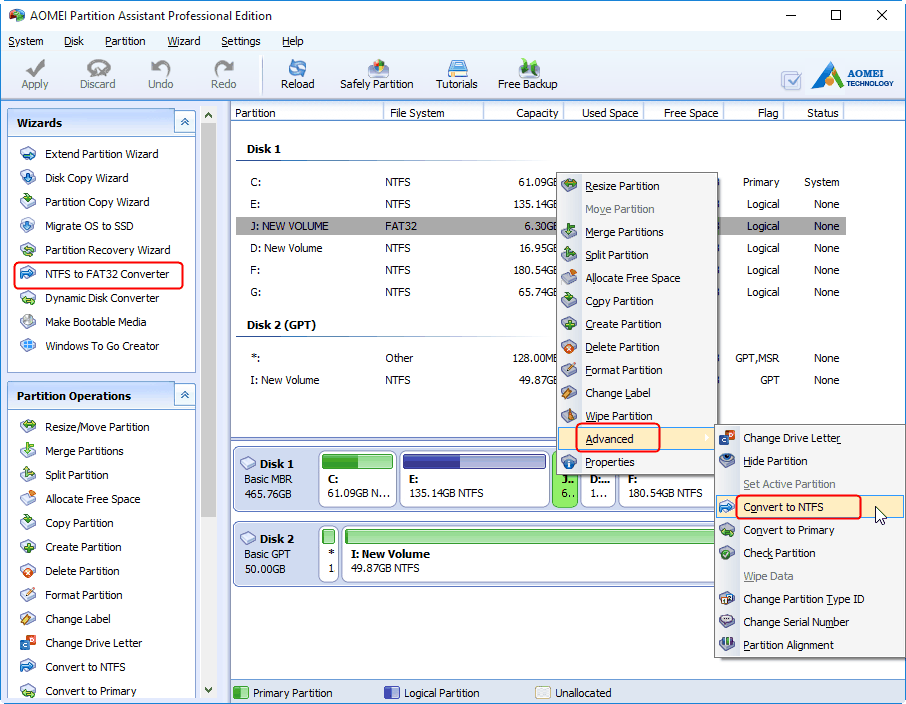906x704 pixels.
Task: Select Convert to NTFS in submenu
Action: (809, 507)
